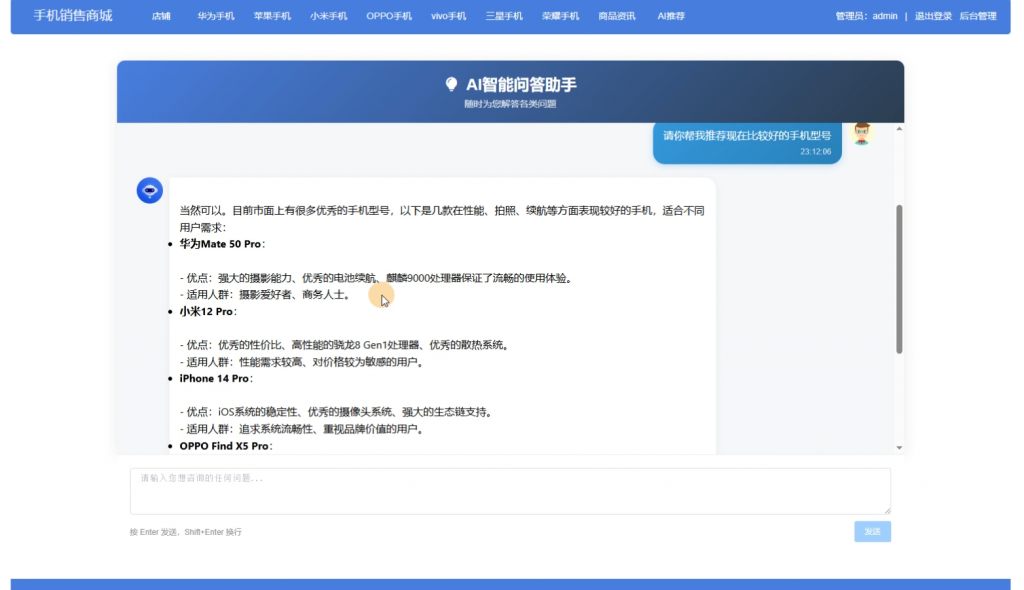Click the line mentioning 骁龙8 Gen1处理器
This screenshot has height=590, width=1024.
tap(344, 345)
